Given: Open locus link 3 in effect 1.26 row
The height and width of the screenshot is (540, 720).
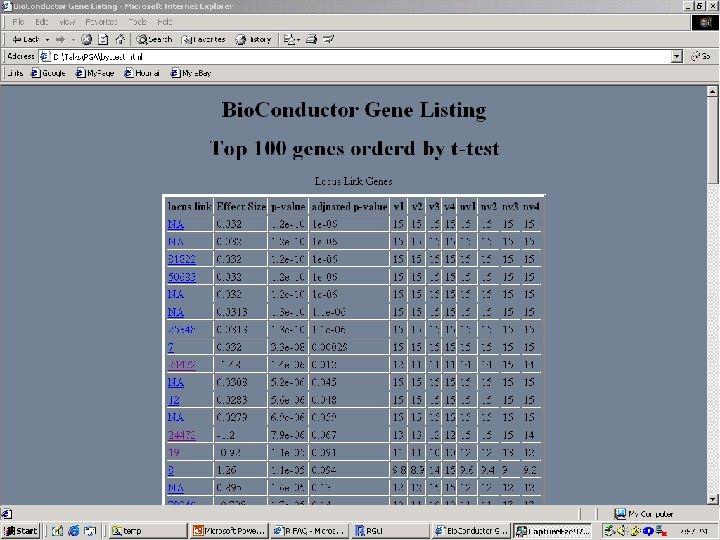Looking at the screenshot, I should tap(171, 470).
